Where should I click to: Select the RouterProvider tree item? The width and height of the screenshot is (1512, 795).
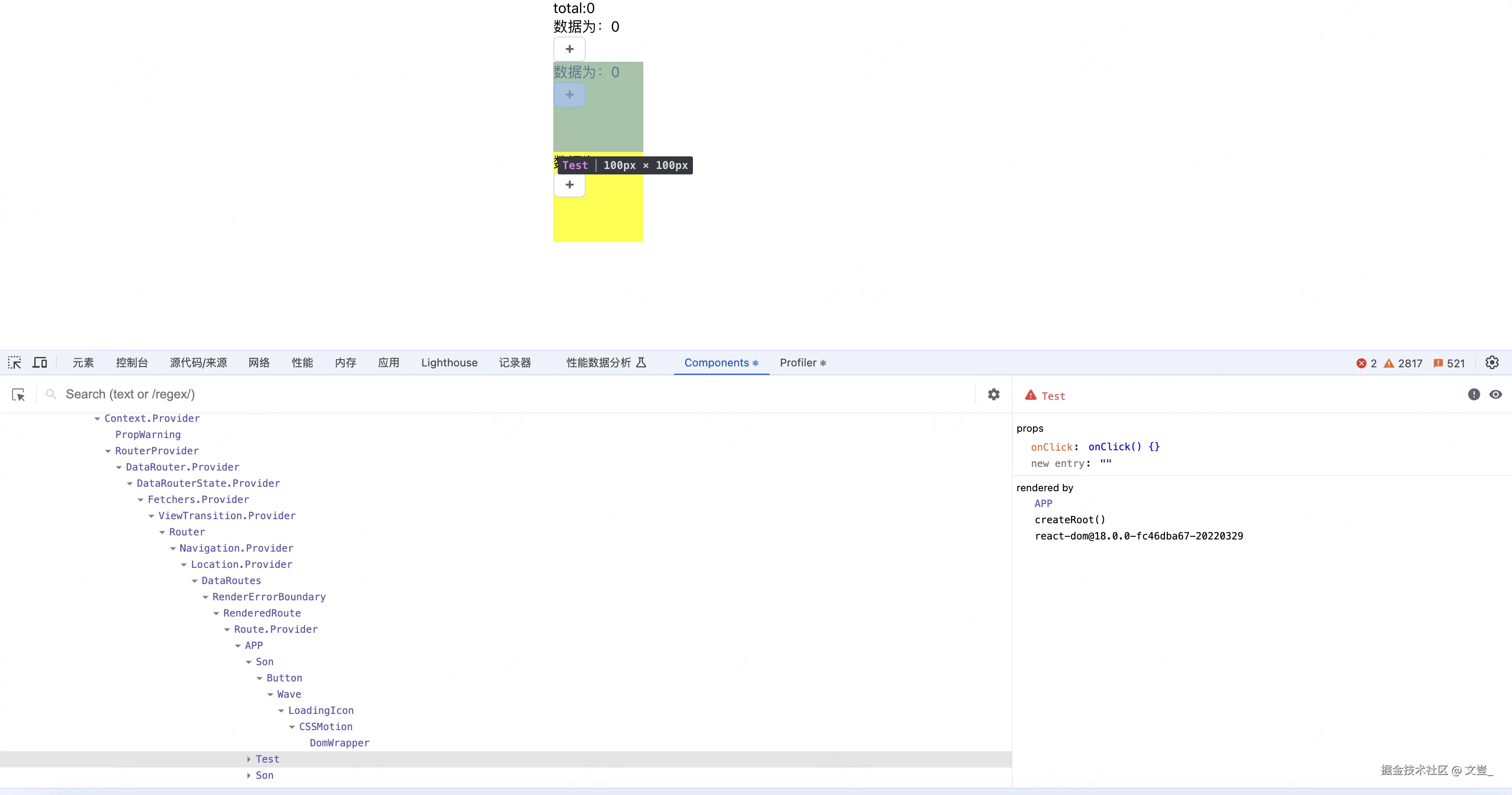tap(157, 451)
